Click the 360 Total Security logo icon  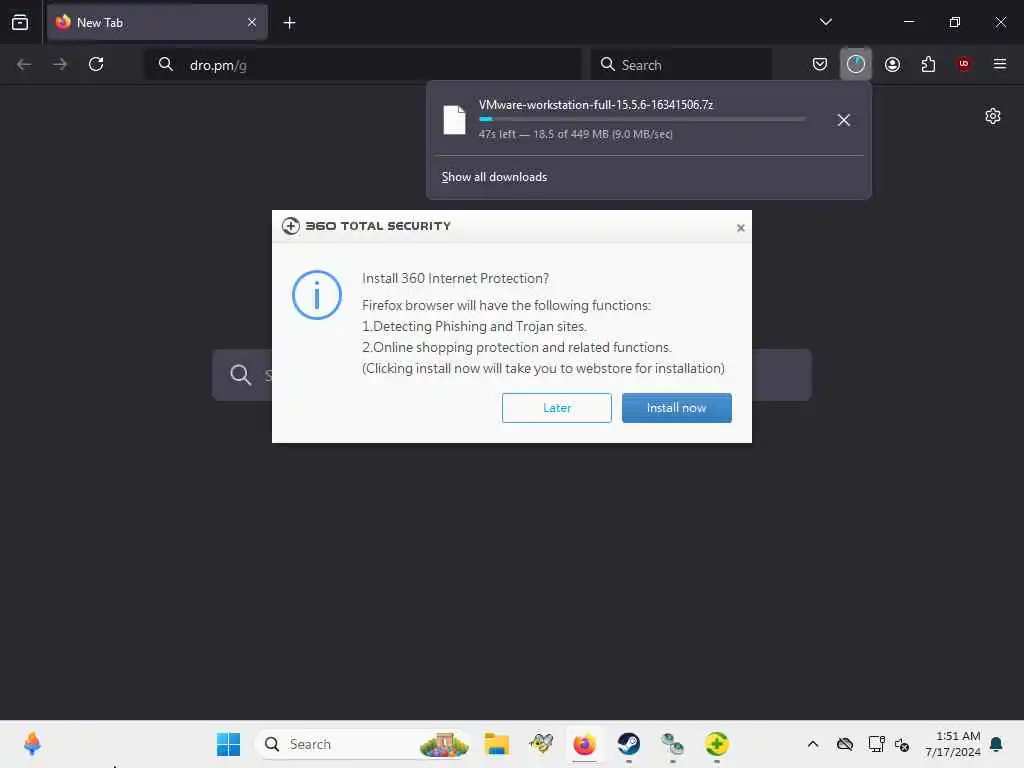(291, 226)
